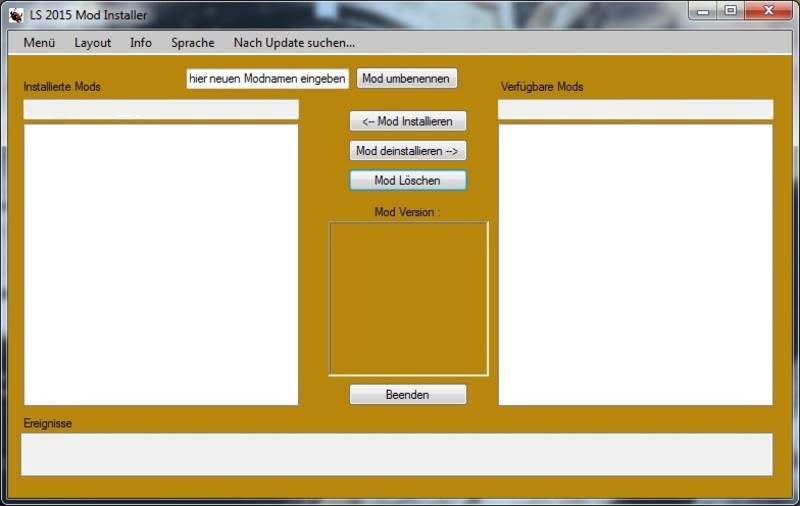Image resolution: width=800 pixels, height=506 pixels.
Task: Maximize the Mod Installer window
Action: coord(731,11)
